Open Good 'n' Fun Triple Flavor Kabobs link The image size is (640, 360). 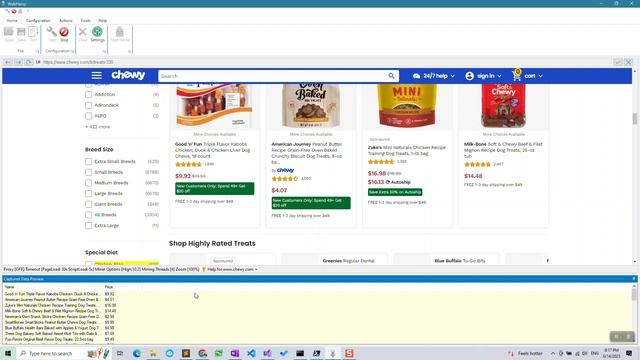[213, 150]
